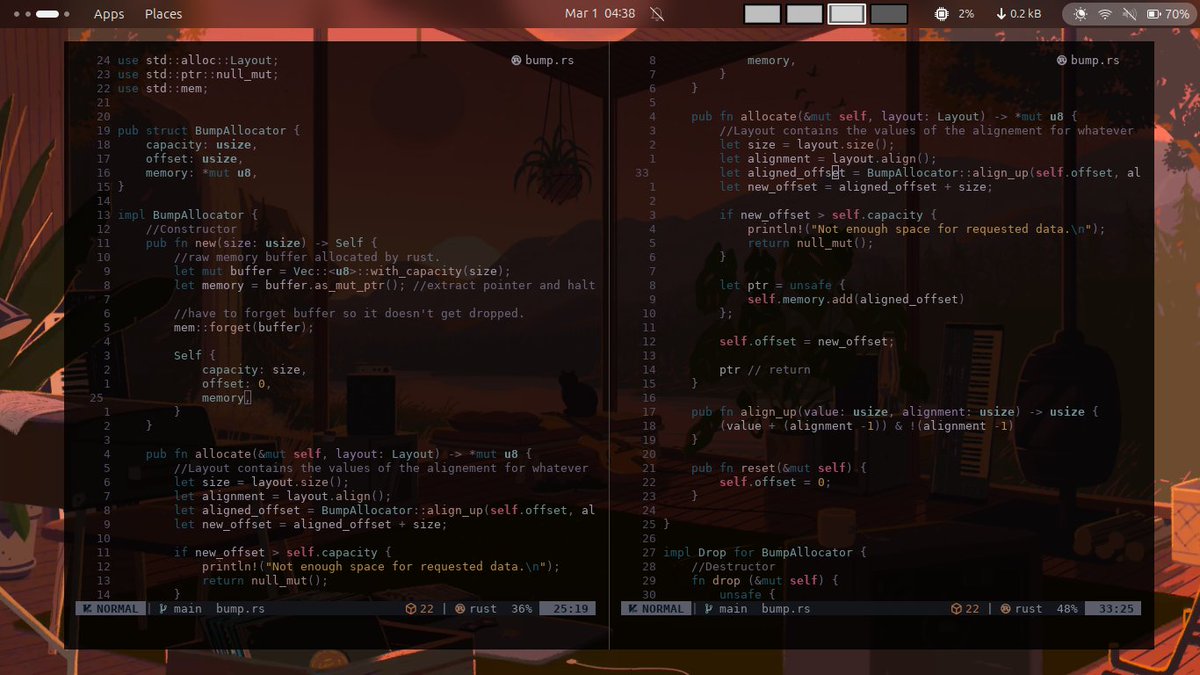
Task: Click current line number 33 in right pane
Action: 642,172
